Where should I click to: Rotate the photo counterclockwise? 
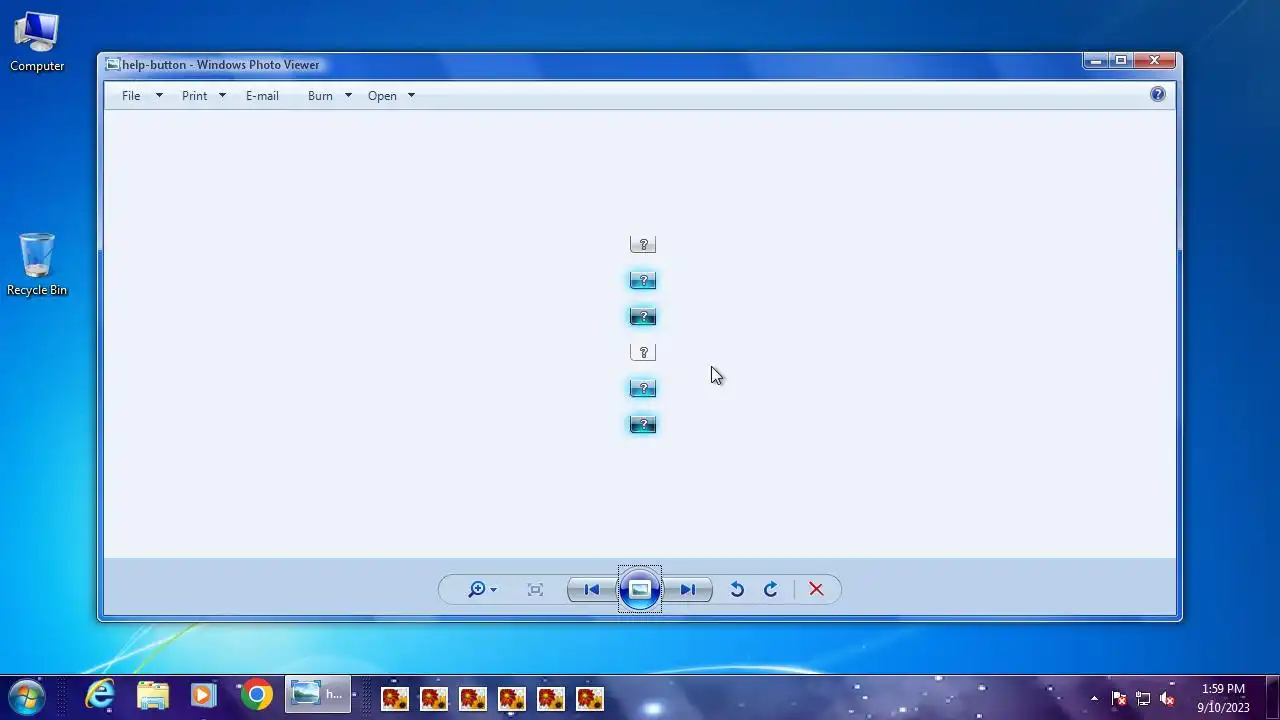tap(737, 590)
